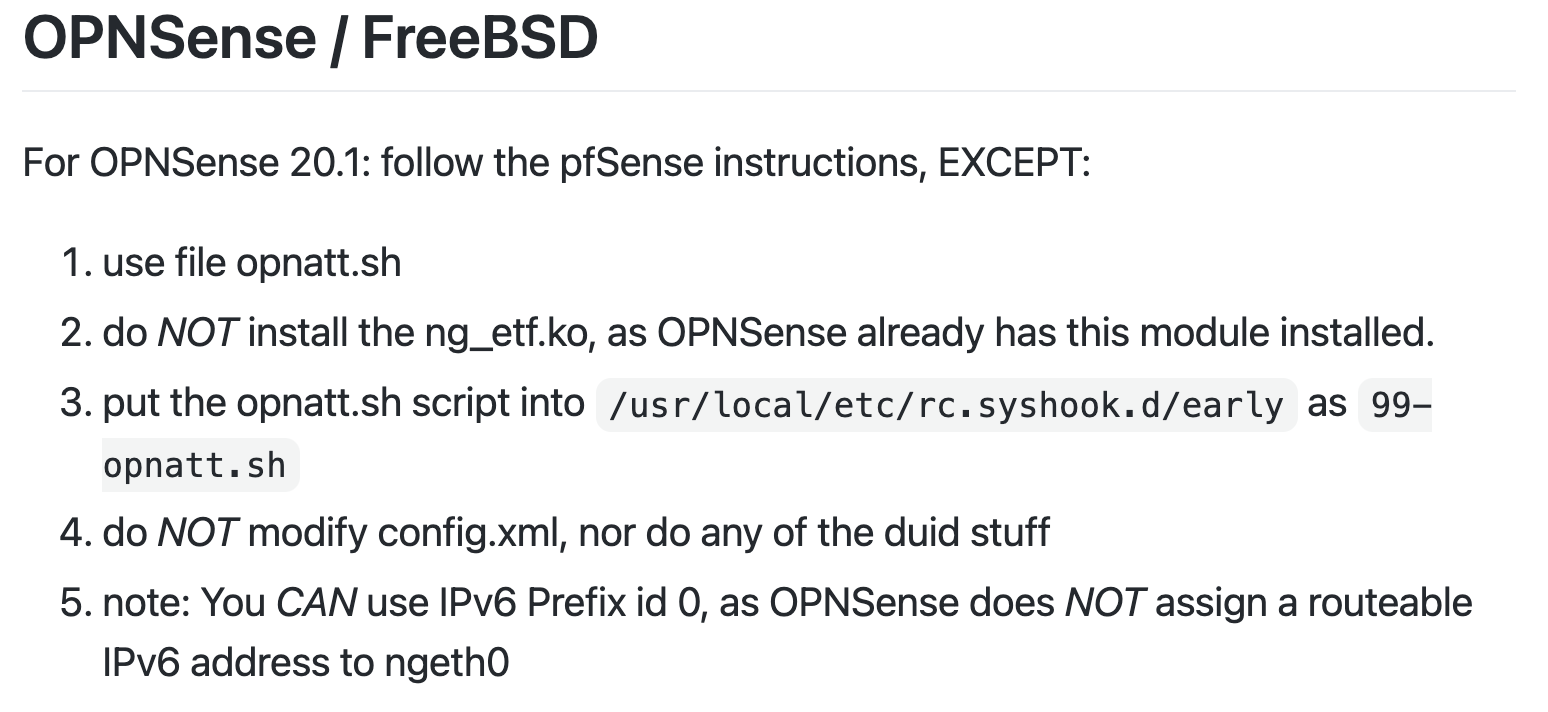Click italic "NOT" in the ng_etf.ko step
Image resolution: width=1548 pixels, height=712 pixels.
[197, 333]
